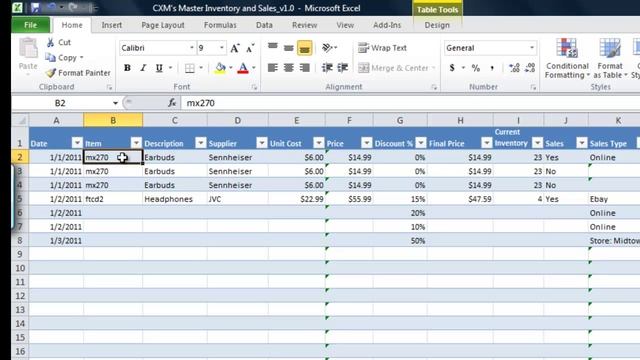Screen dimensions: 640x360
Task: Toggle the highlighted Bottom Align button
Action: coord(304,48)
